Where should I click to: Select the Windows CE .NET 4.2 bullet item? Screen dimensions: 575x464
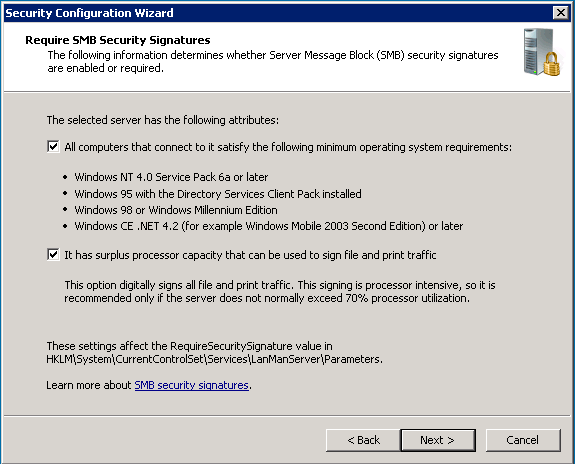[x=268, y=226]
